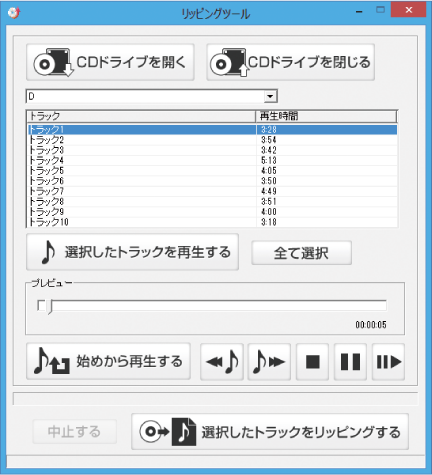Click the resume play icon button
Viewport: 432px width, 475px height.
coord(388,362)
